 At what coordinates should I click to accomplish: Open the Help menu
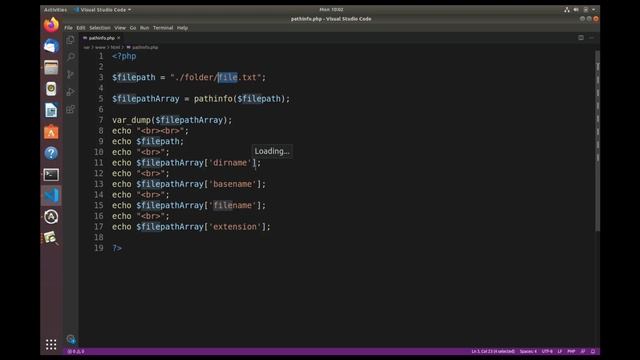click(182, 28)
